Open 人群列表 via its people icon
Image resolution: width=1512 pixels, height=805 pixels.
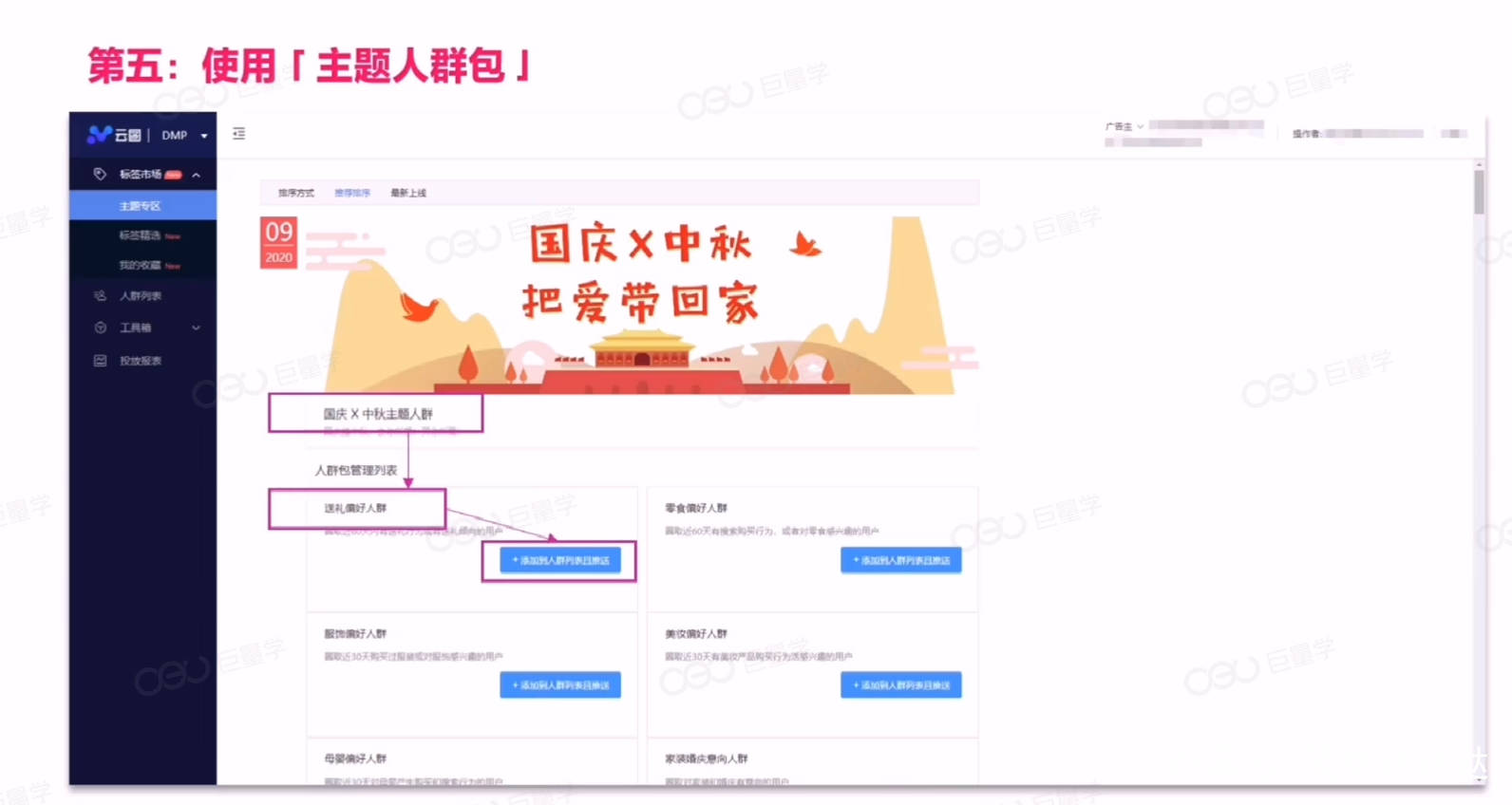coord(100,295)
